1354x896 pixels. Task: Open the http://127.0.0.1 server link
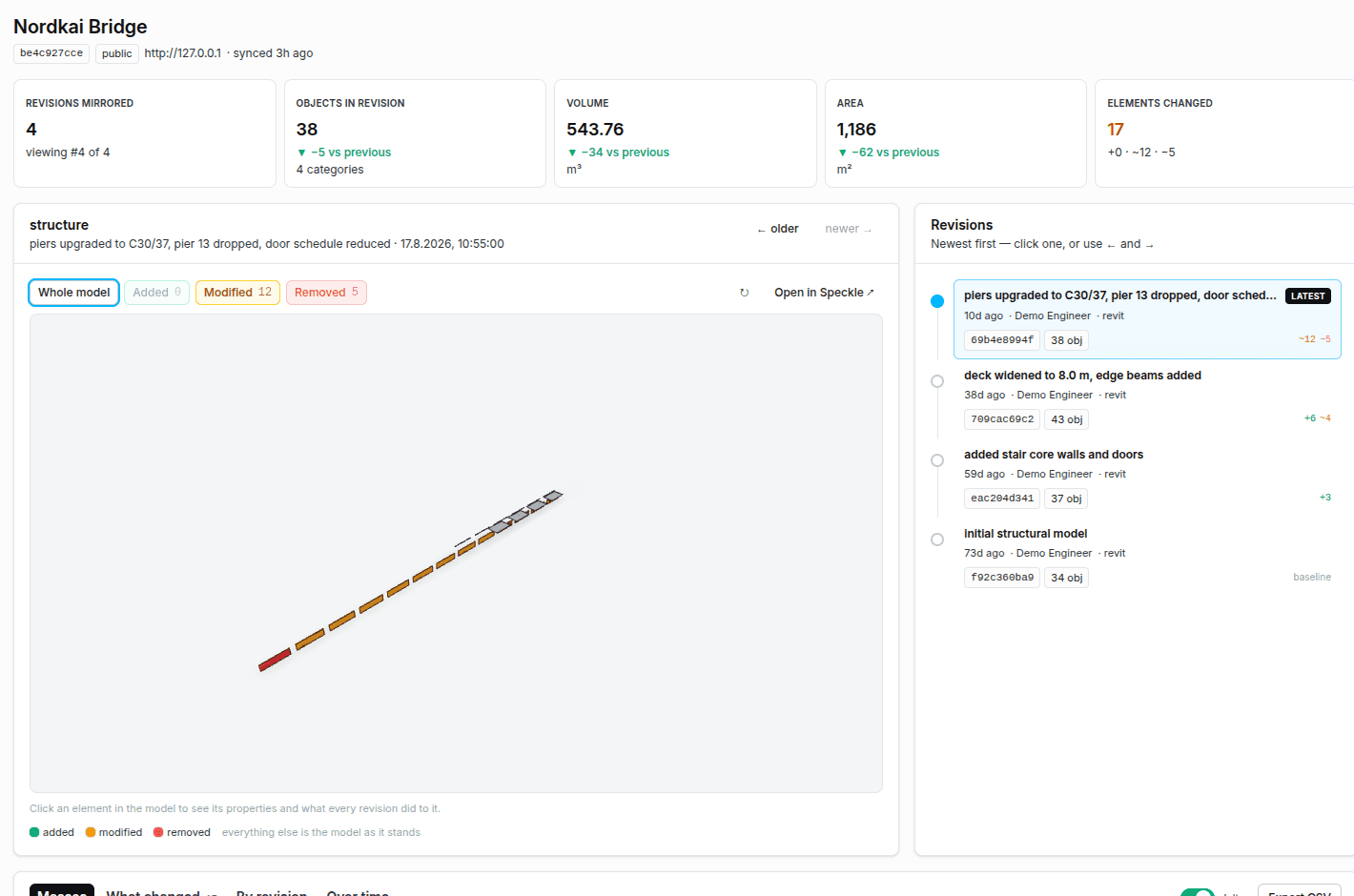pyautogui.click(x=183, y=53)
